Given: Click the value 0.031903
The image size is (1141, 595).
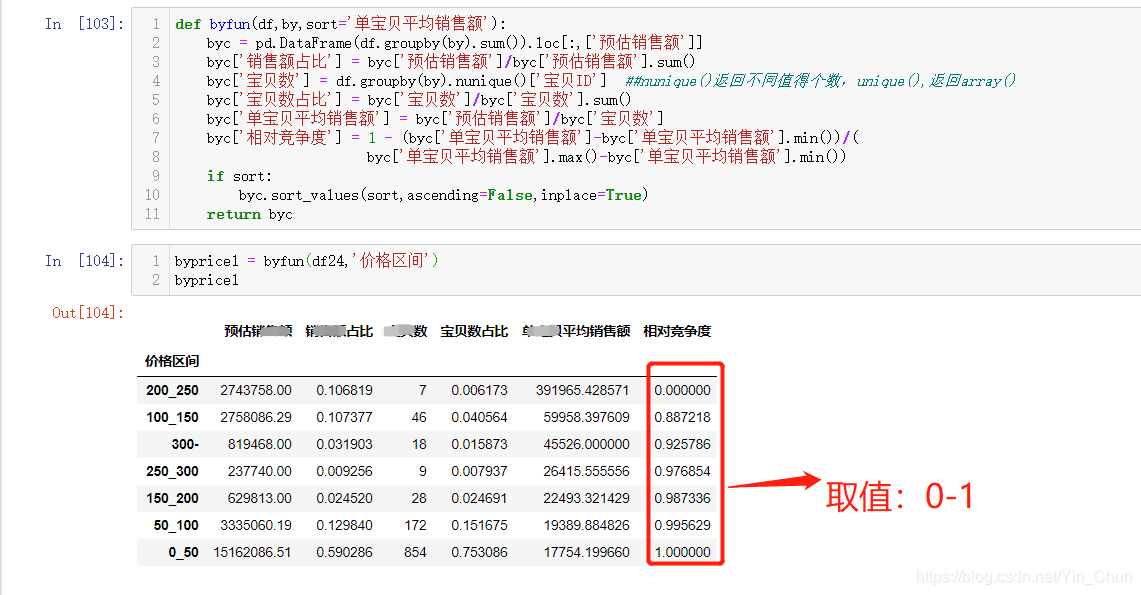Looking at the screenshot, I should click(344, 444).
